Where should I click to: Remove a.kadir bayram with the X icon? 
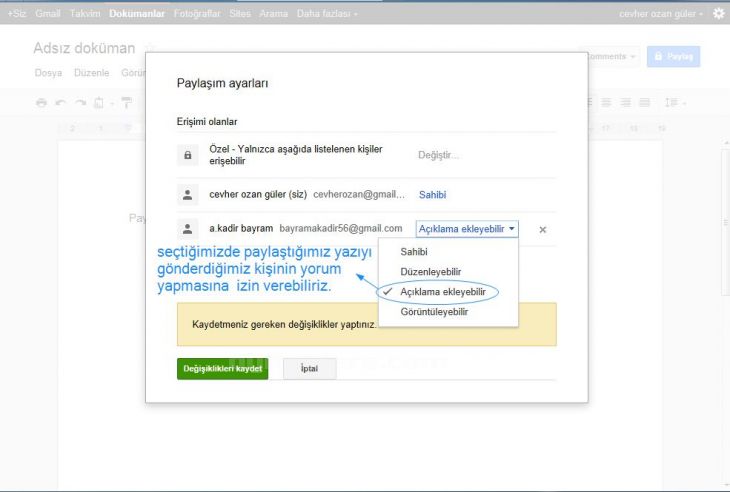[543, 230]
